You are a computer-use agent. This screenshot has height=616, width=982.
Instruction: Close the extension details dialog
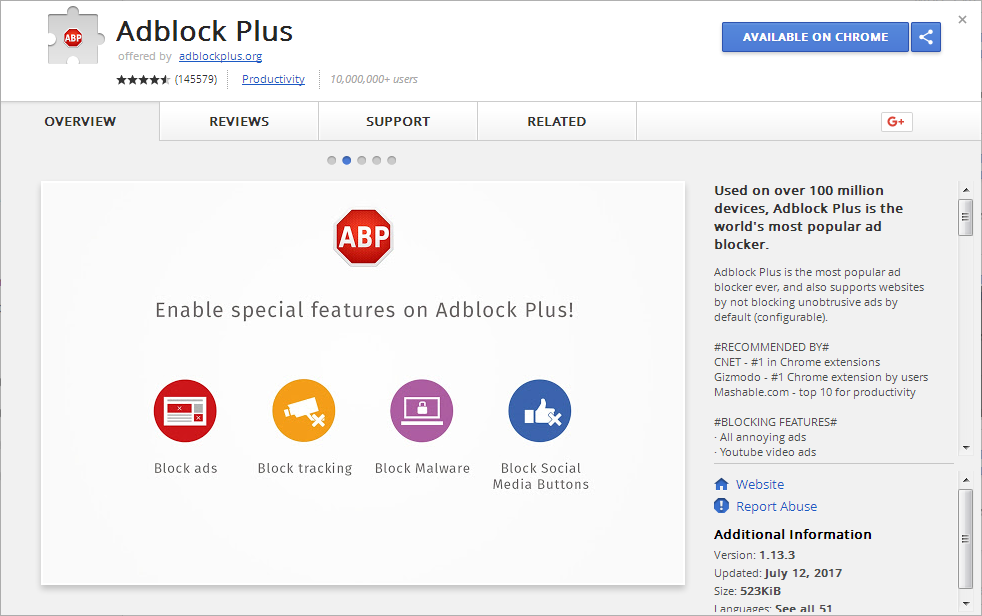(963, 19)
